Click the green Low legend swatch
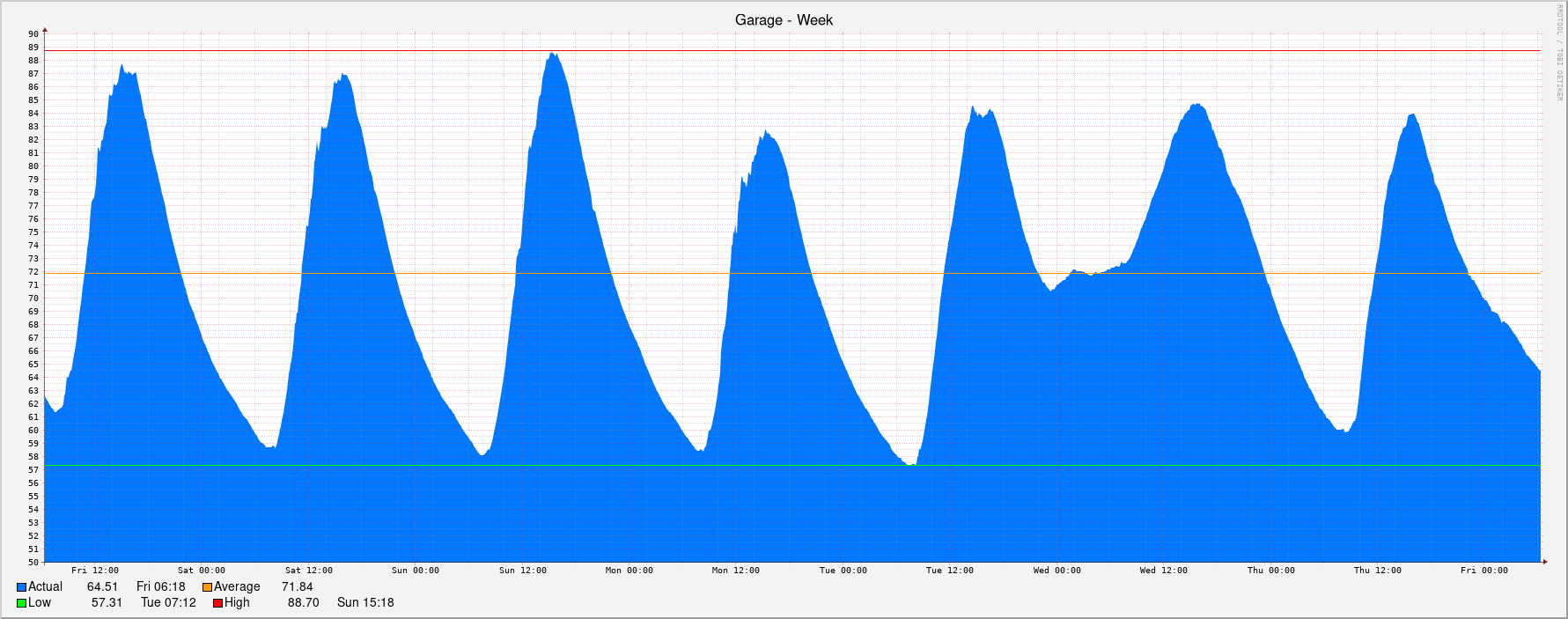The width and height of the screenshot is (1568, 619). [21, 603]
